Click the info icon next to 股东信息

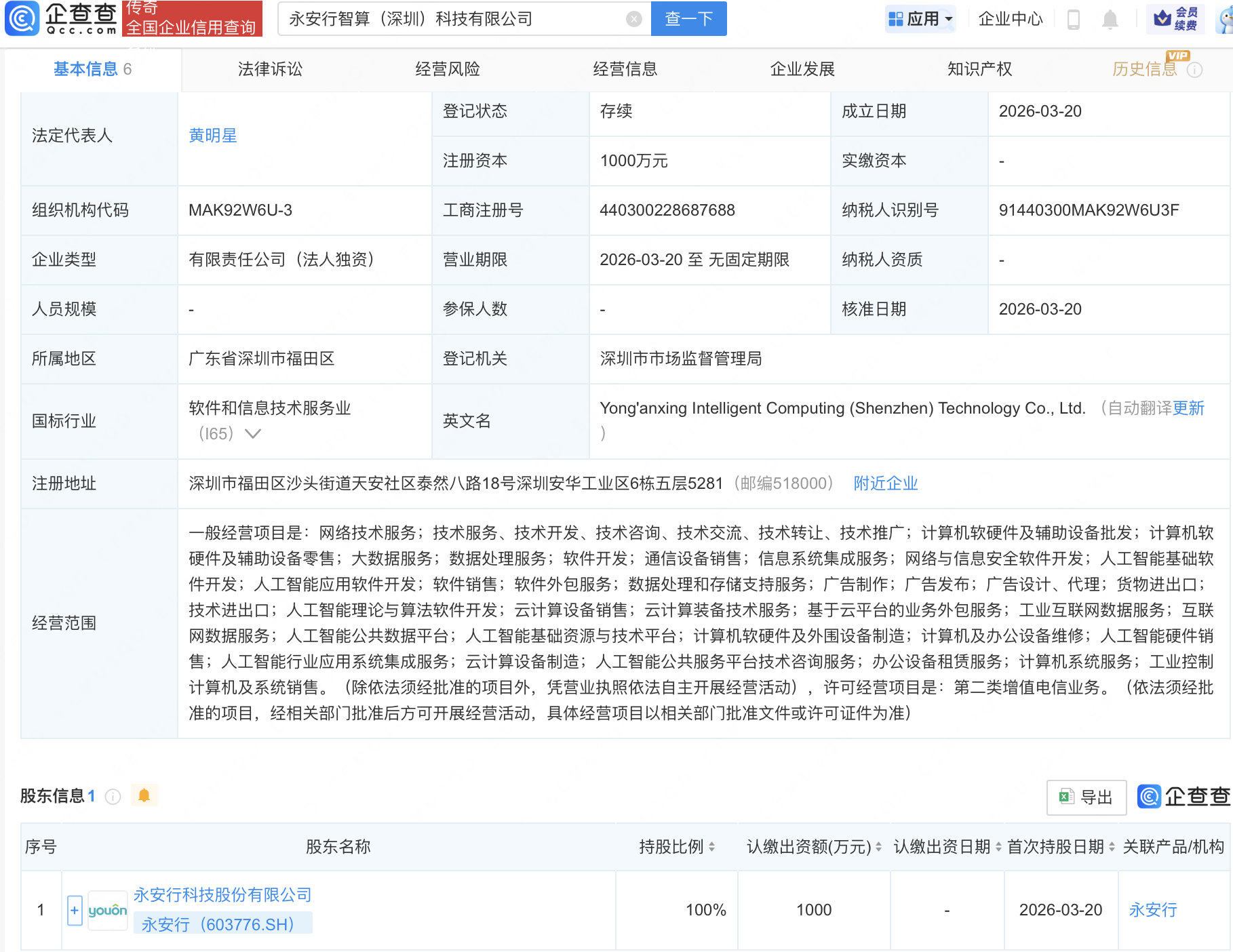pos(112,797)
